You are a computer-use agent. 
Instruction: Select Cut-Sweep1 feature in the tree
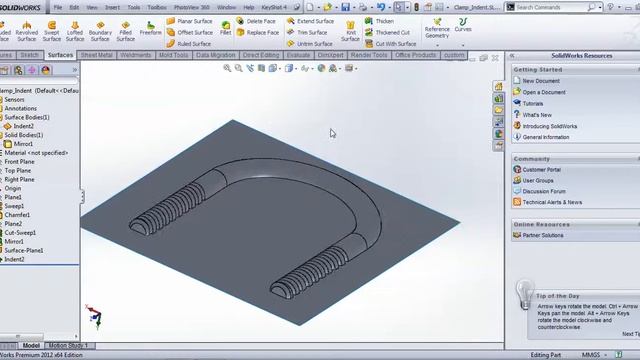(x=20, y=233)
